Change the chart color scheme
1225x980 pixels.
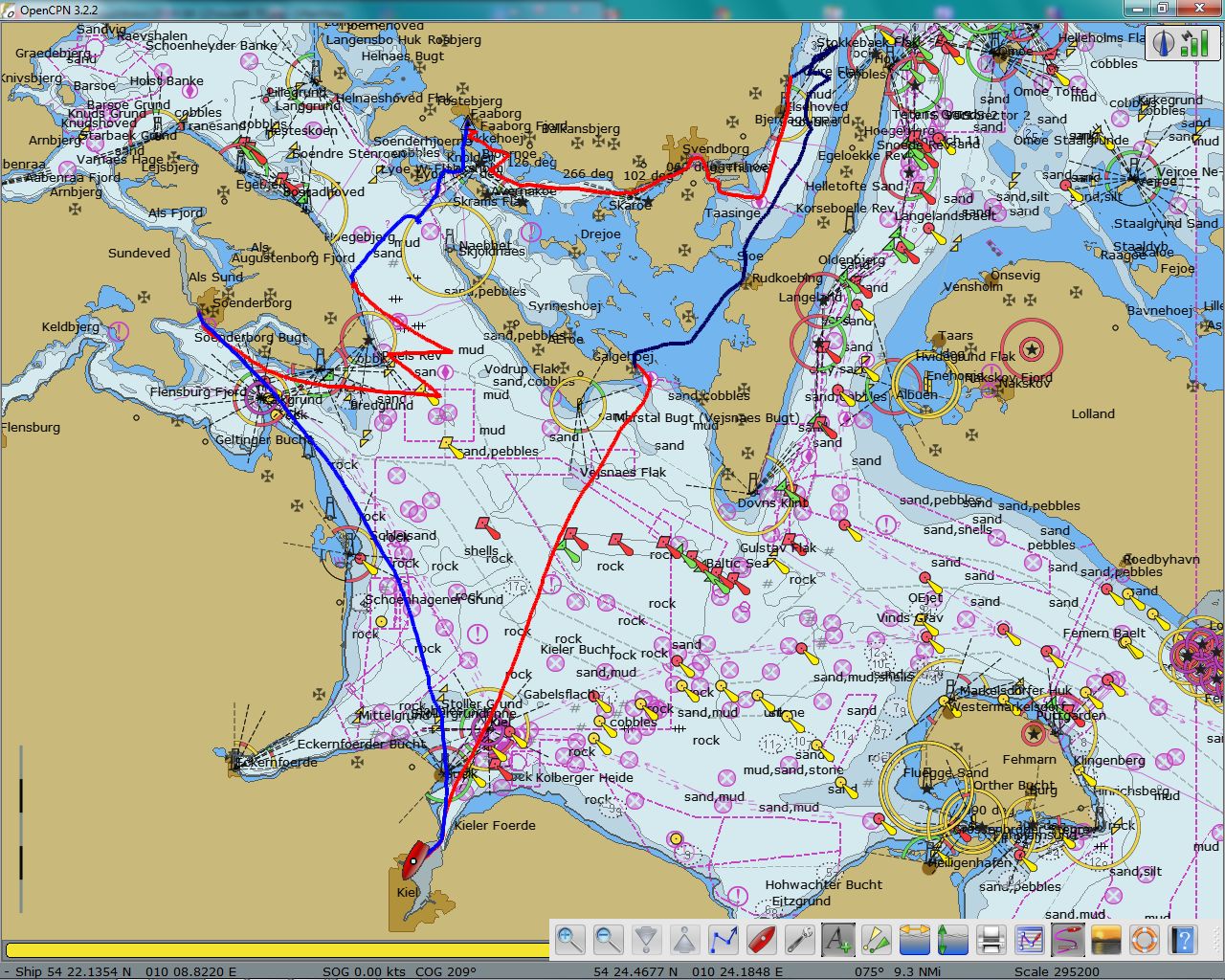[x=1106, y=940]
